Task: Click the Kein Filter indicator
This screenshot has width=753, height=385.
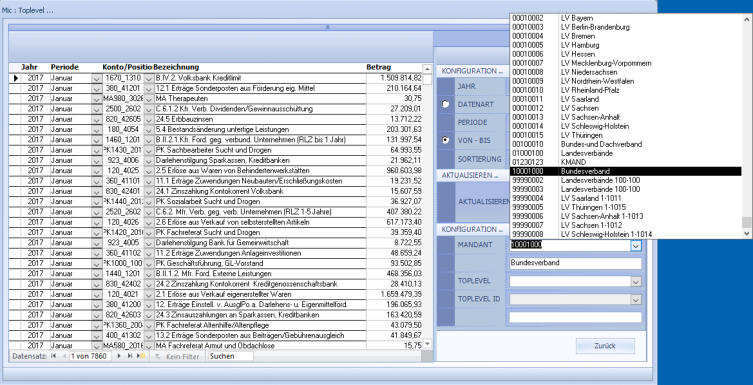Action: 178,357
